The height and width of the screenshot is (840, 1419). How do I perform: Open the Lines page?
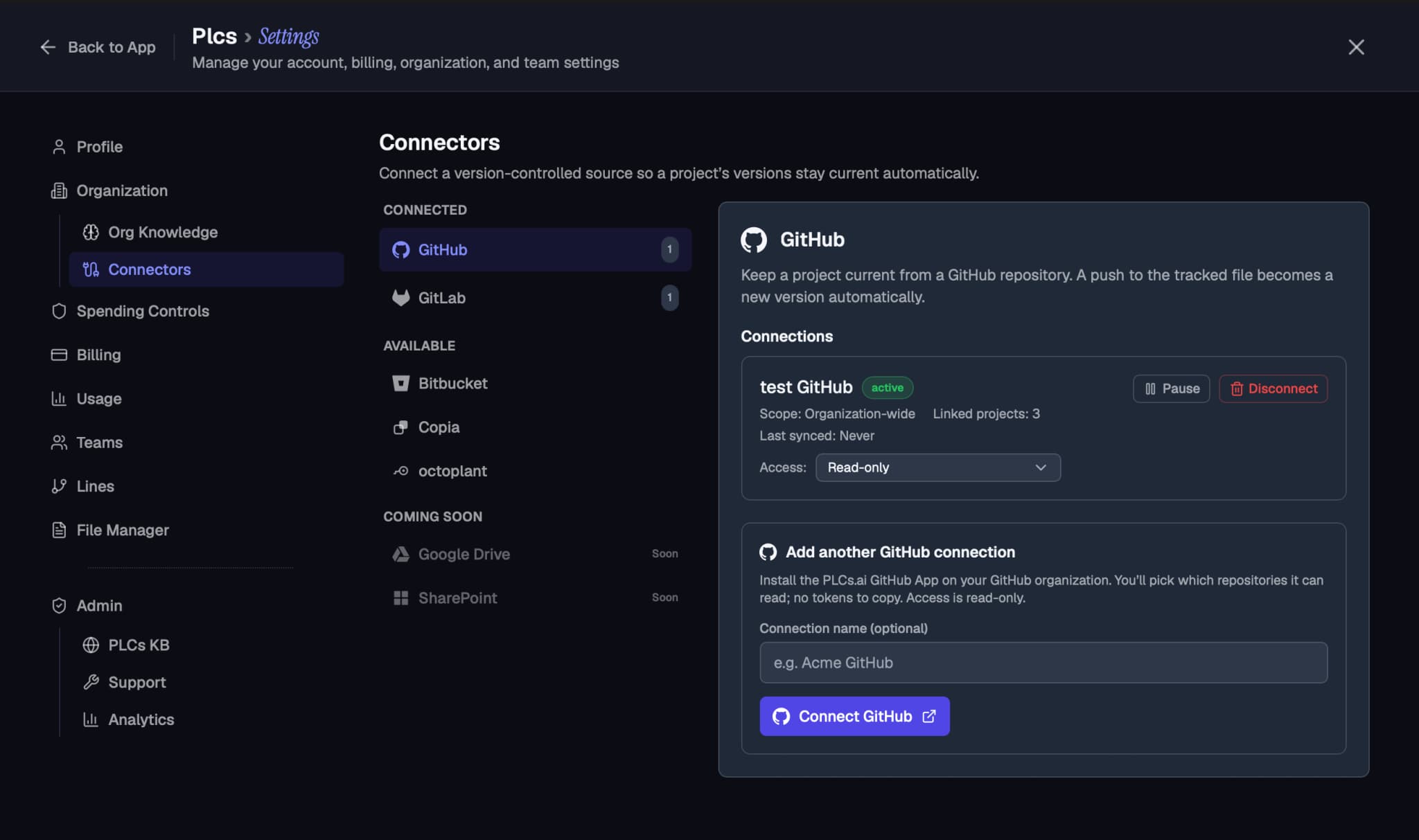95,486
